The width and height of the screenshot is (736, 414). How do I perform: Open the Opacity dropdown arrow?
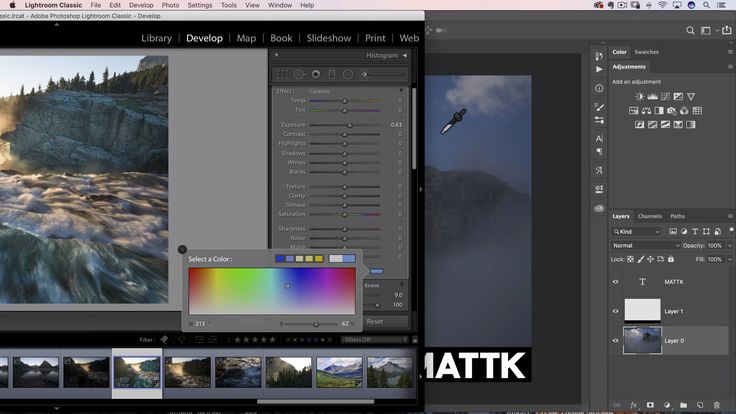pos(729,245)
